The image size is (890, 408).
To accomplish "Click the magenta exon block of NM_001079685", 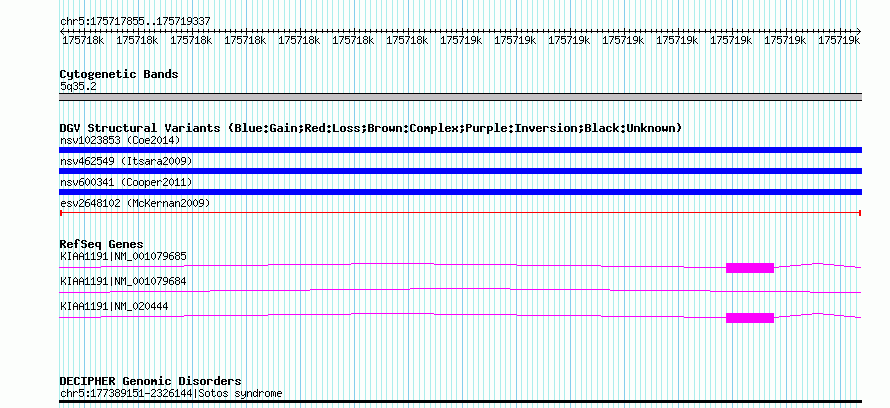I will (x=750, y=268).
